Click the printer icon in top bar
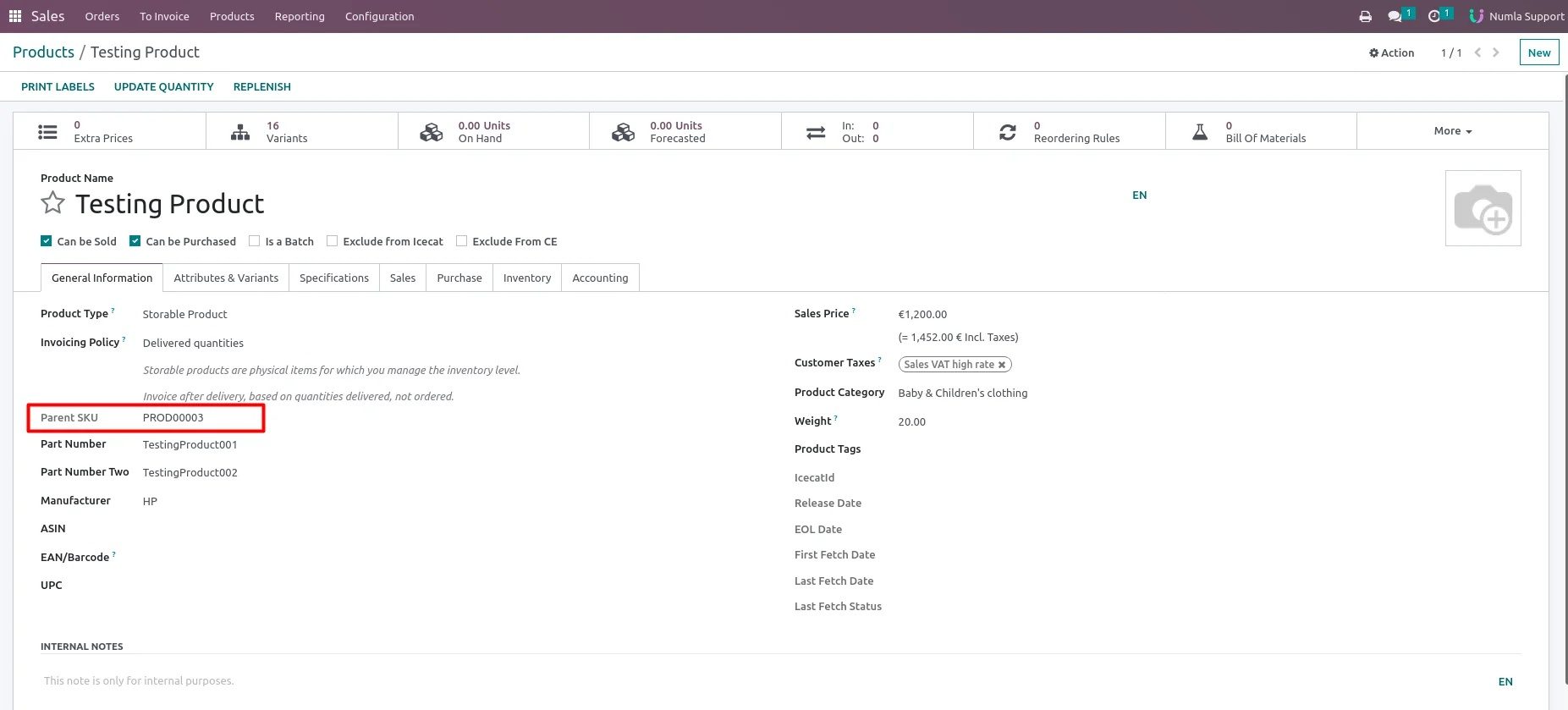The width and height of the screenshot is (1568, 710). pos(1365,16)
